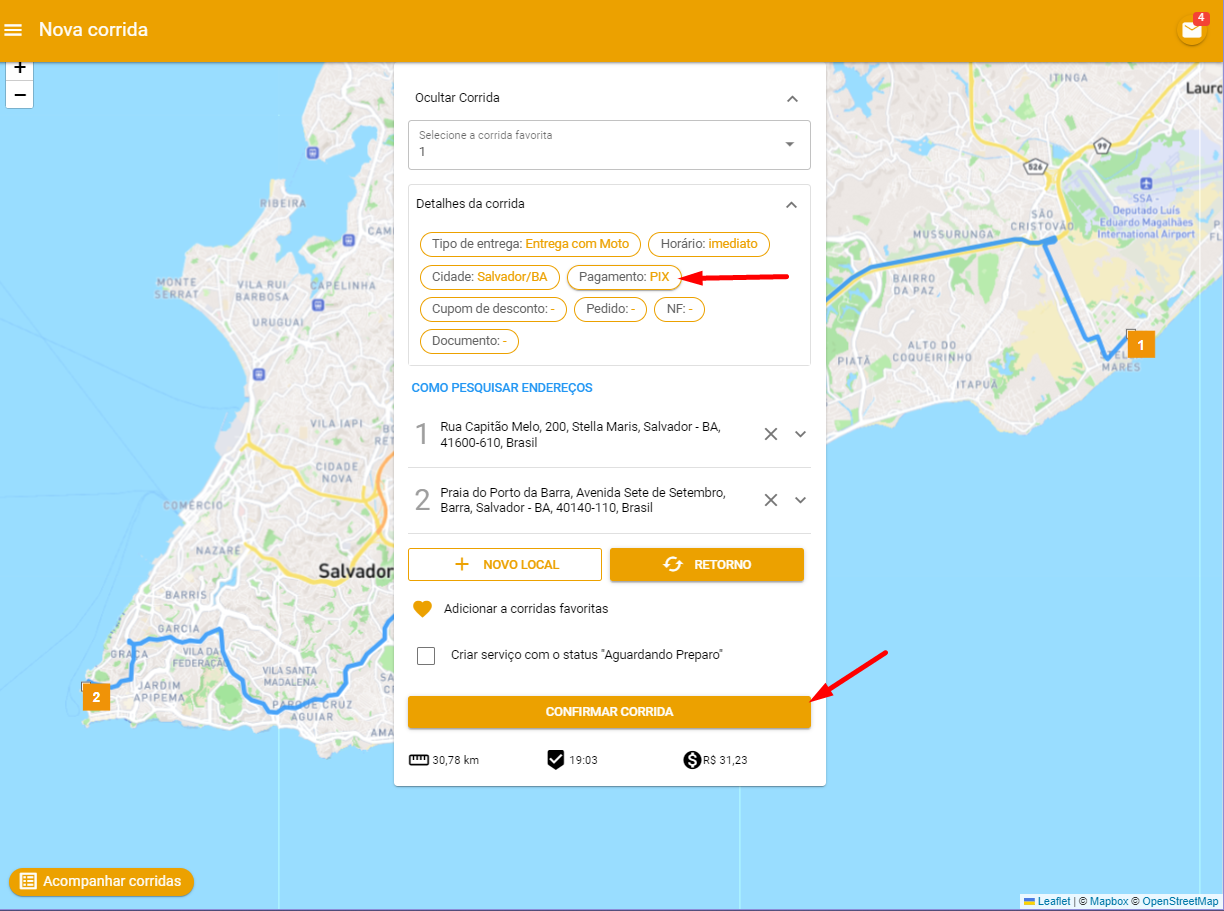Click the Rua Capitão Melo address text

[x=580, y=435]
